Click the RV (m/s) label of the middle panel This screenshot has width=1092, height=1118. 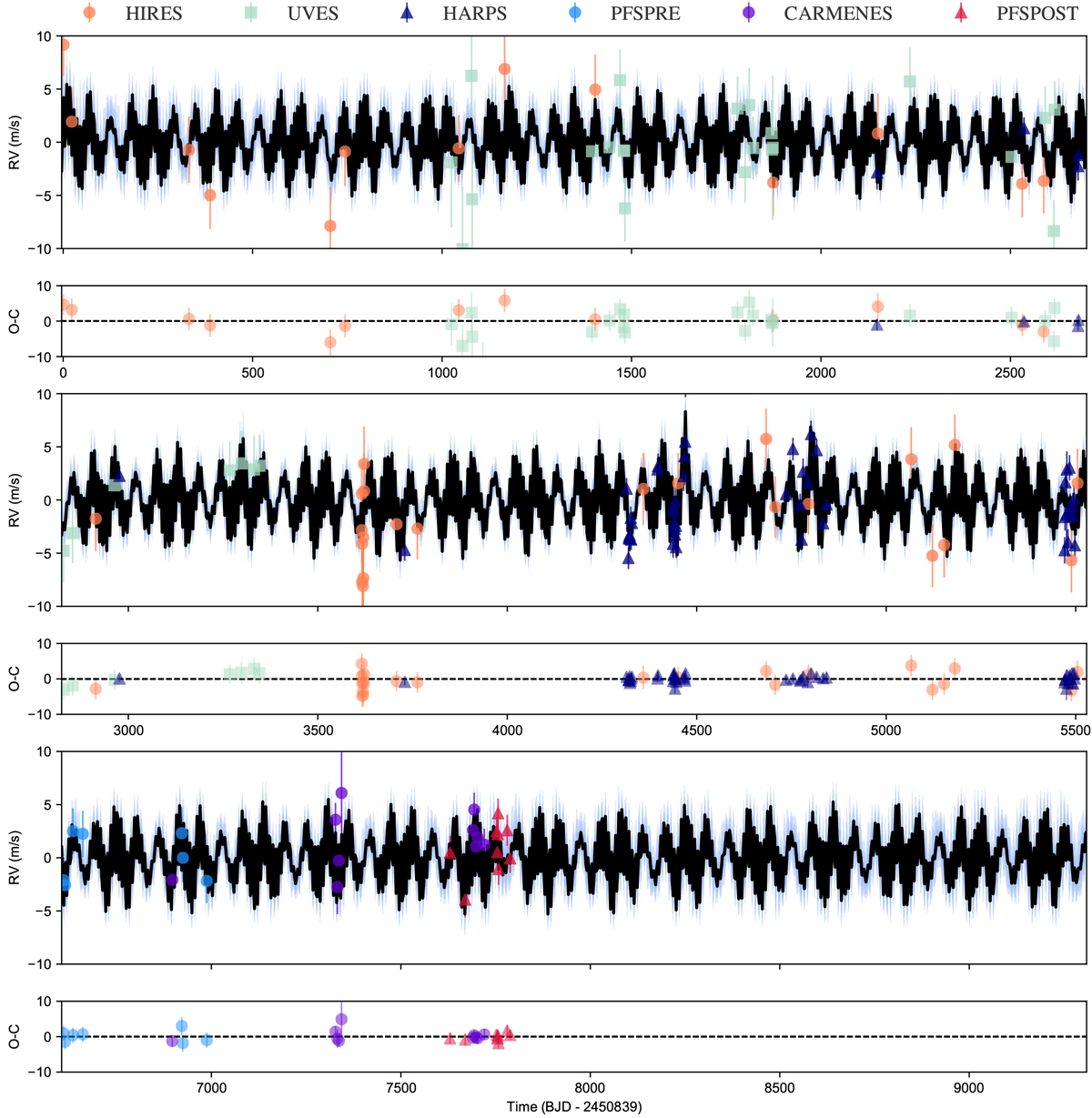tap(15, 499)
